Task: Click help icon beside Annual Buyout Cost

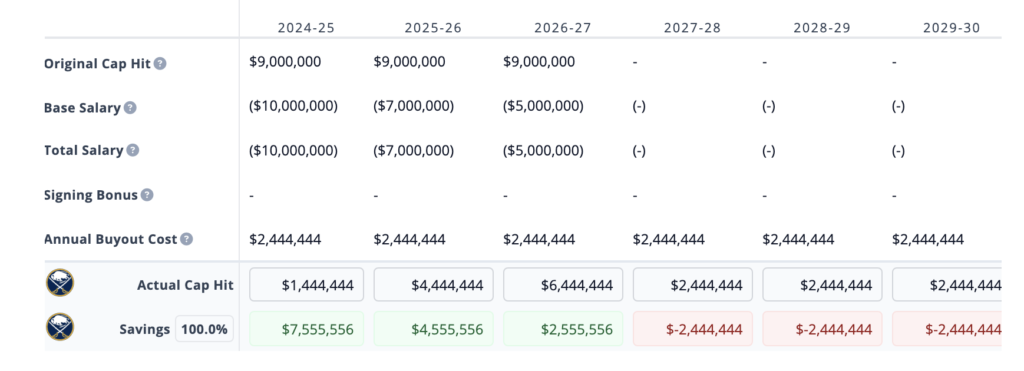Action: (187, 239)
